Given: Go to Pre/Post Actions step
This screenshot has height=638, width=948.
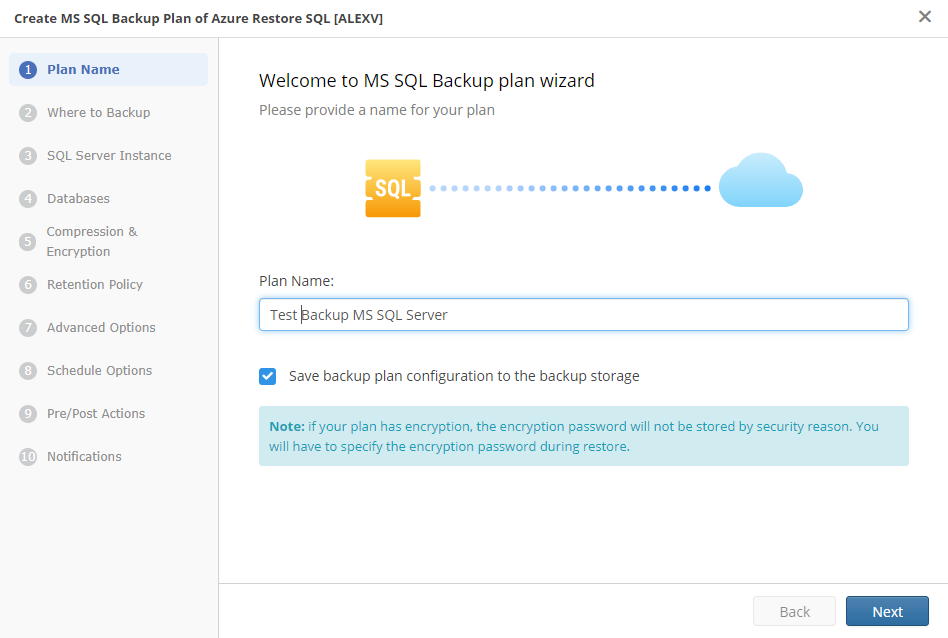Looking at the screenshot, I should click(96, 414).
